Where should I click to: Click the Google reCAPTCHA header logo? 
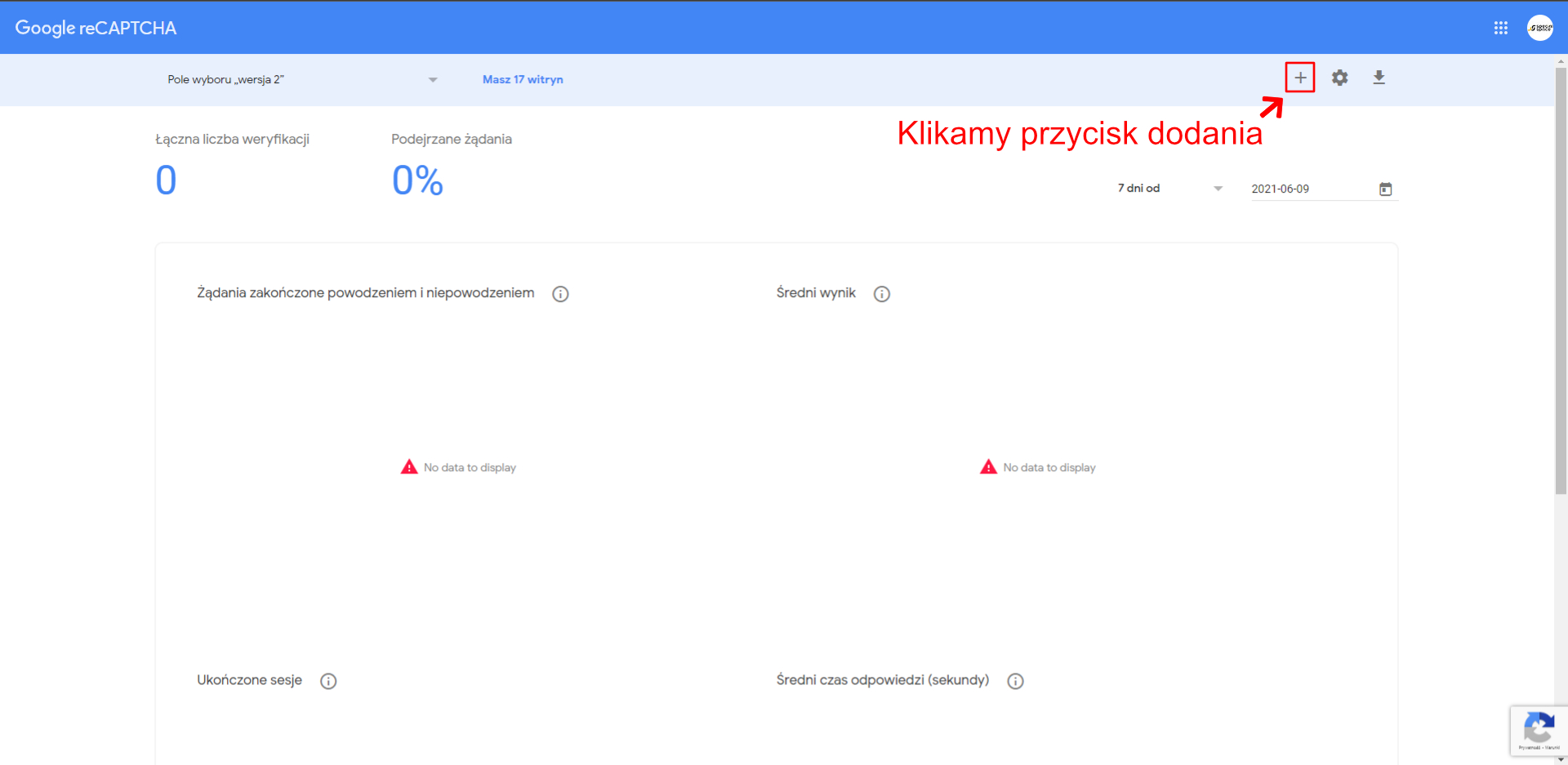[x=96, y=28]
